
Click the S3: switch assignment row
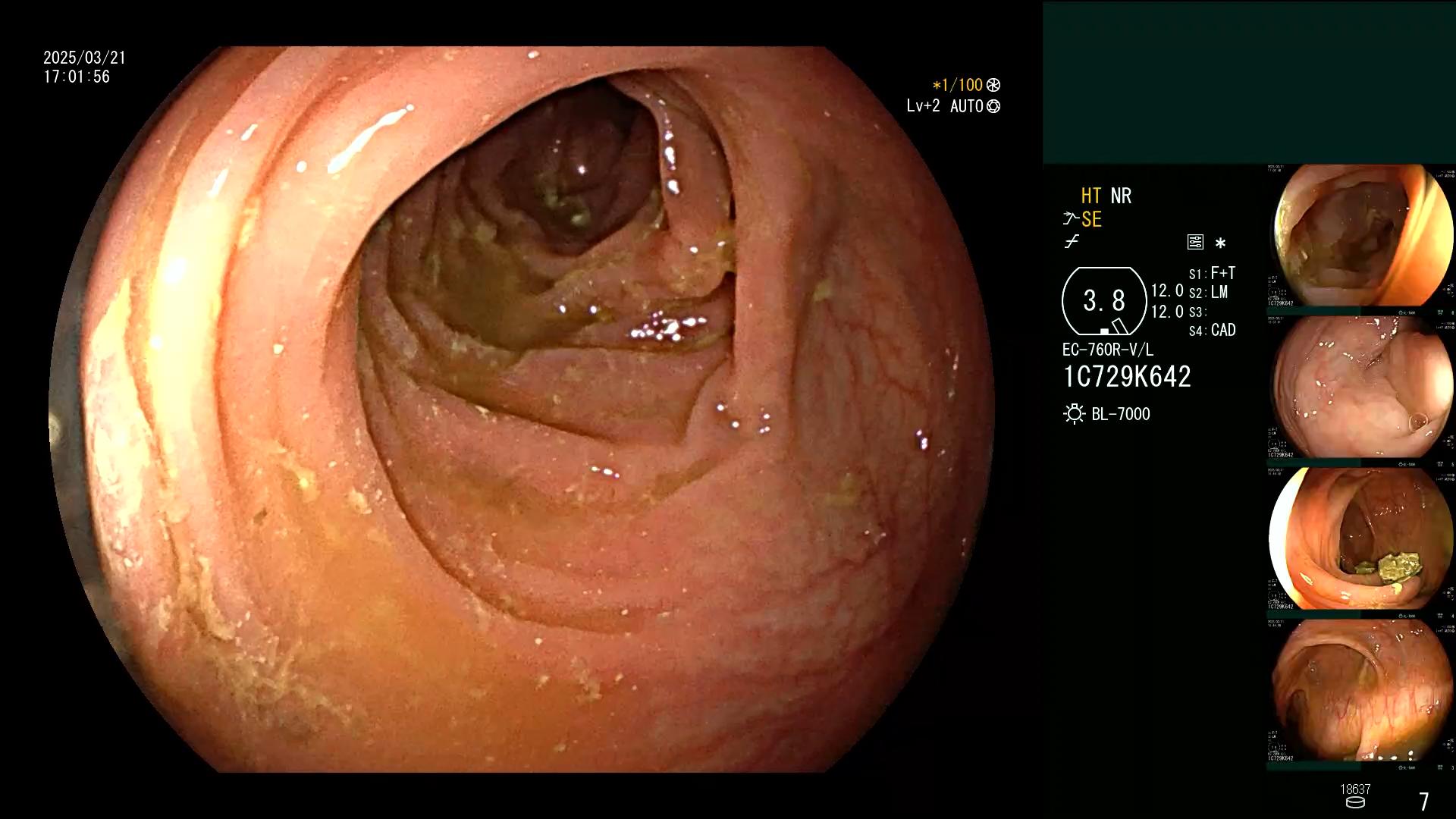point(1197,312)
